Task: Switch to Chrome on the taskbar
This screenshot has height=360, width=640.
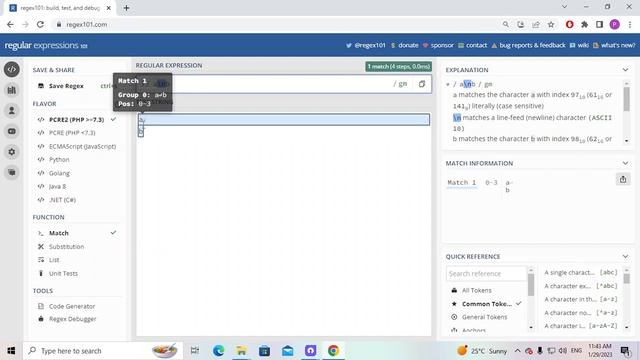Action: 333,351
